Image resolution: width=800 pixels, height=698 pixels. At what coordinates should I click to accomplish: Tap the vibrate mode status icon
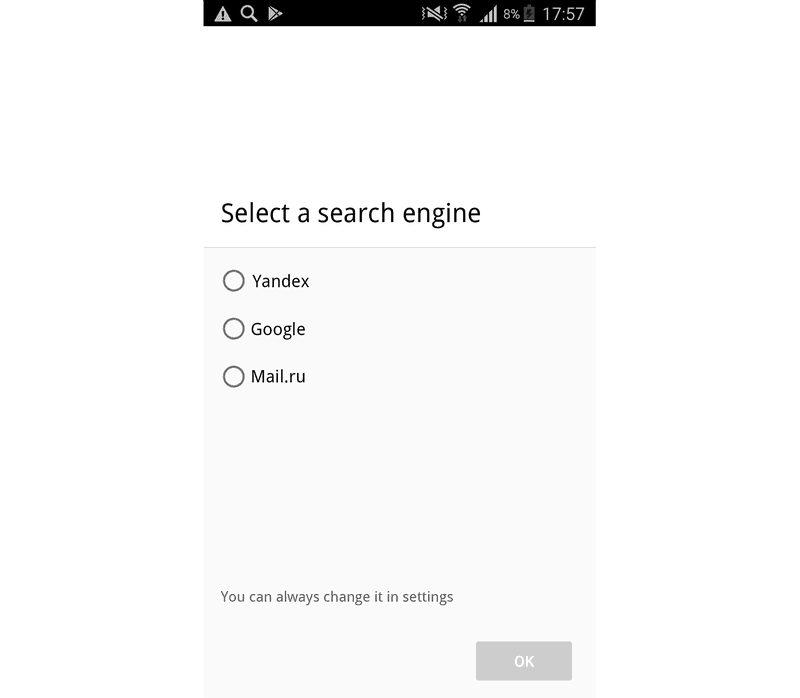434,13
